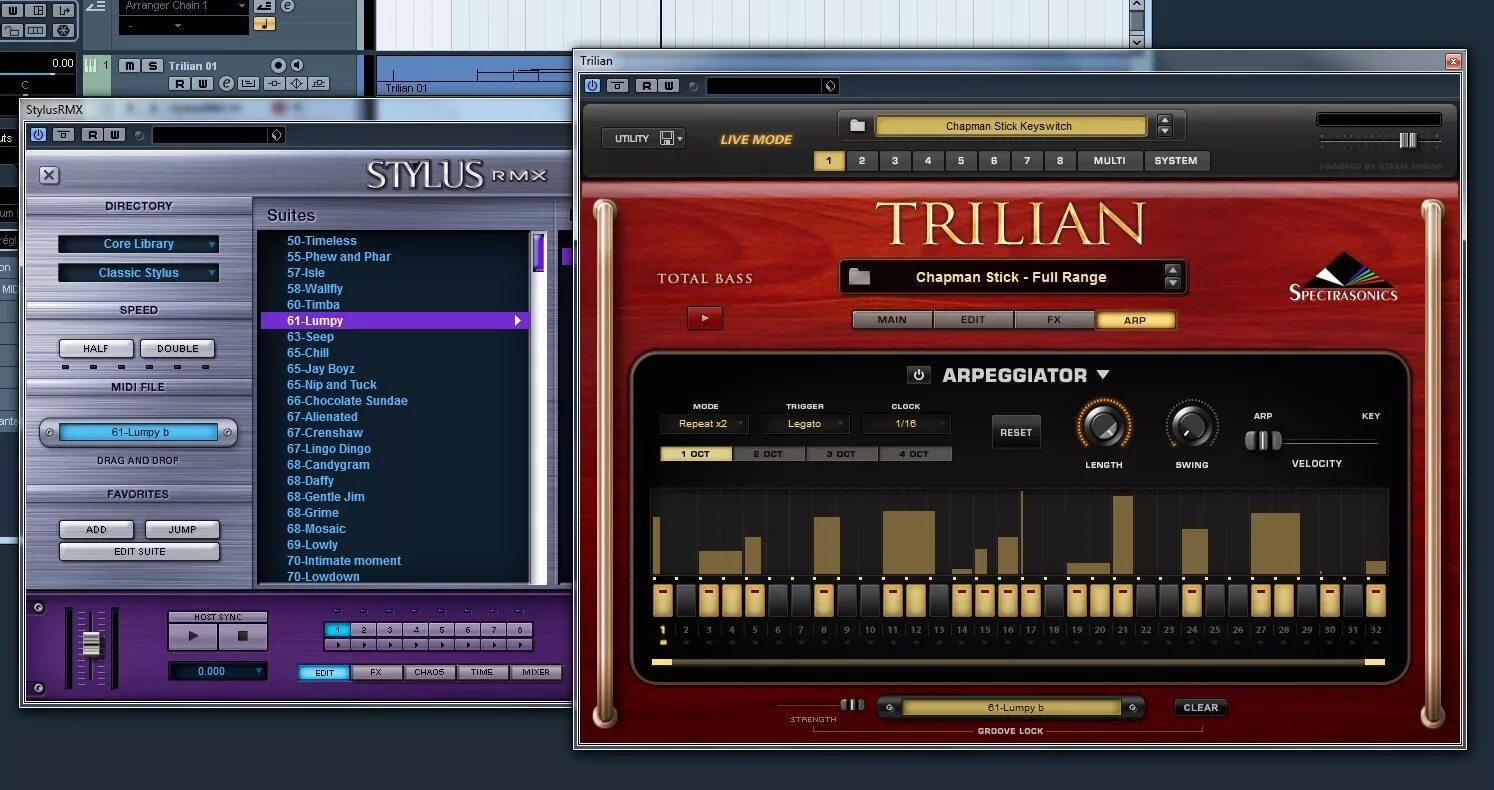
Task: Stop Stylus RMX playback with the square button
Action: (x=243, y=636)
